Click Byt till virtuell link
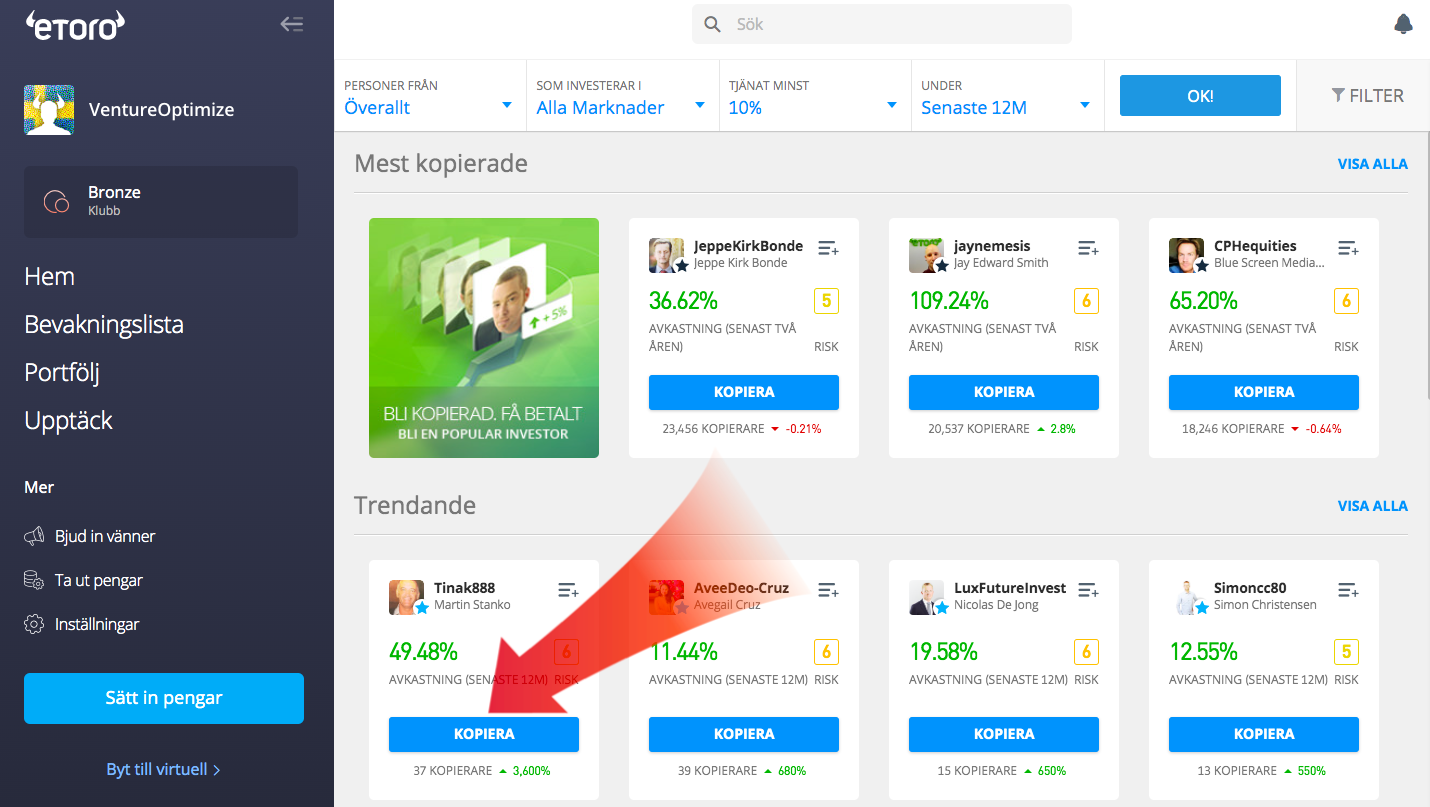Screen dimensions: 1430x807 click(x=163, y=769)
